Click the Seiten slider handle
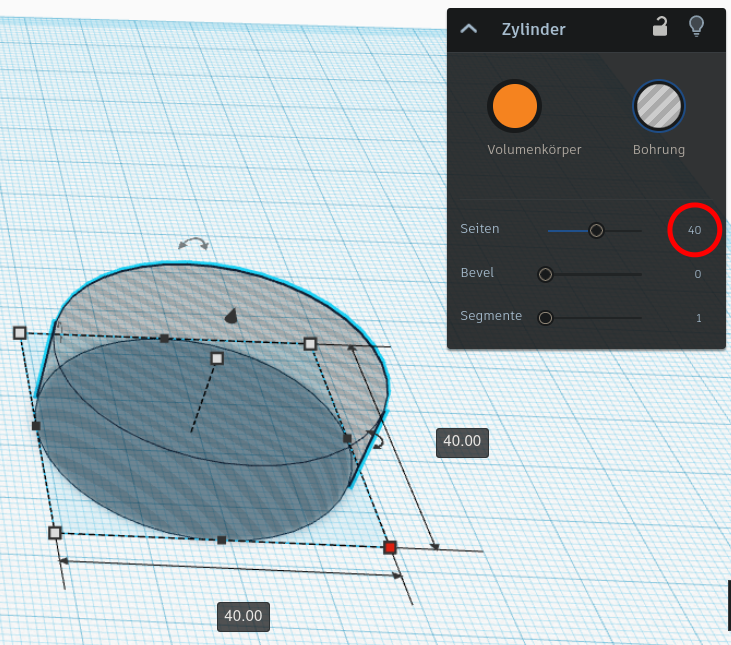The height and width of the screenshot is (645, 731). pos(596,230)
